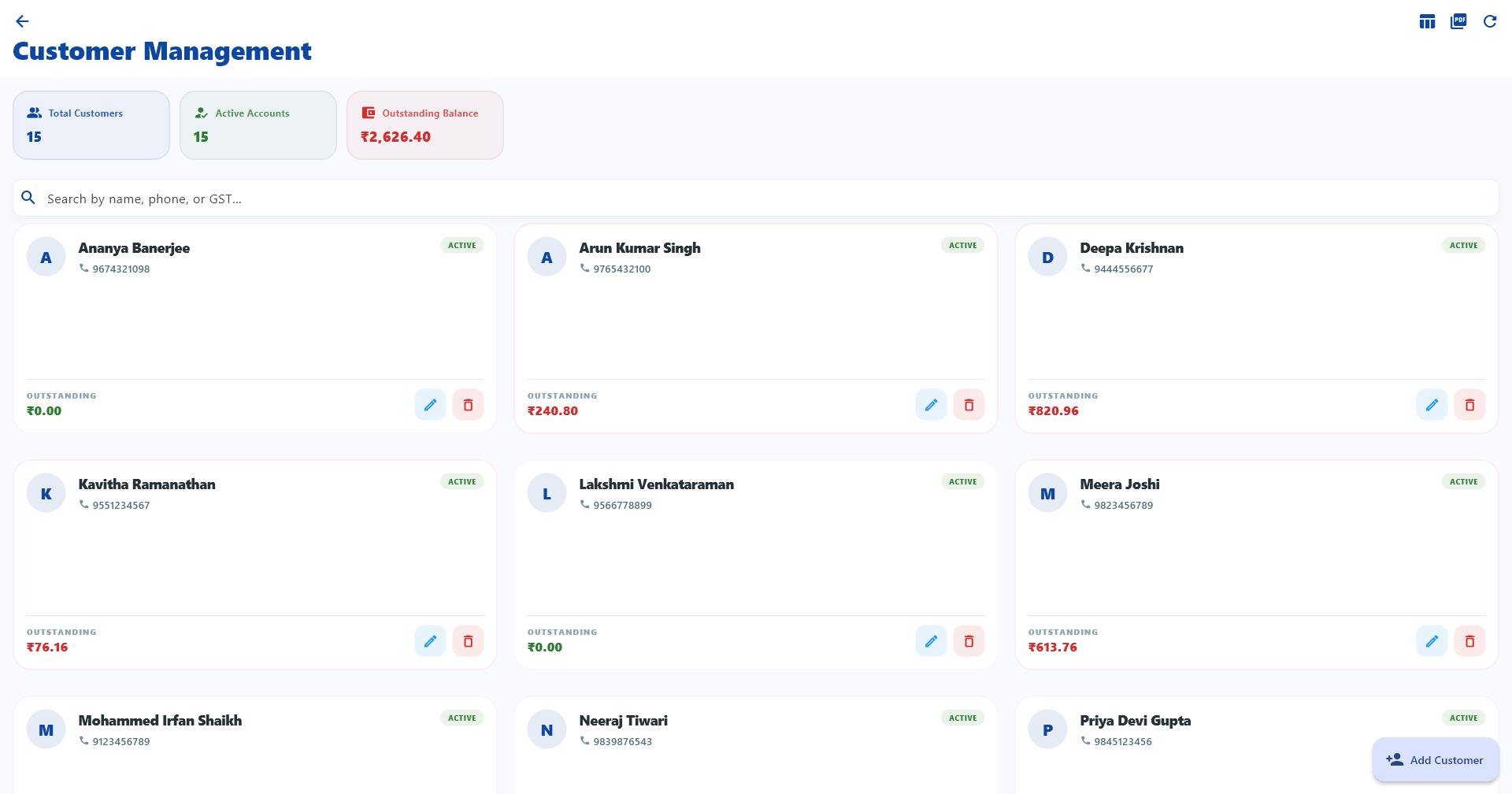Click Priya Devi Gupta's P avatar
The width and height of the screenshot is (1512, 794).
[1047, 729]
